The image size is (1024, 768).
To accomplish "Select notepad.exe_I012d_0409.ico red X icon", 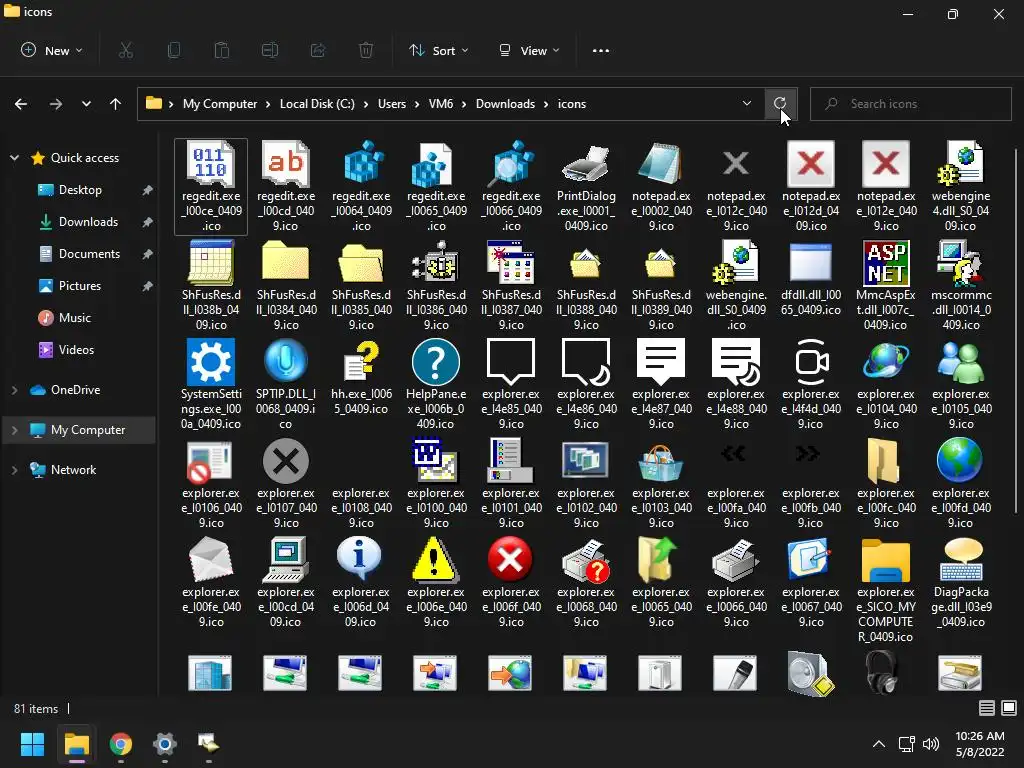I will tap(810, 186).
